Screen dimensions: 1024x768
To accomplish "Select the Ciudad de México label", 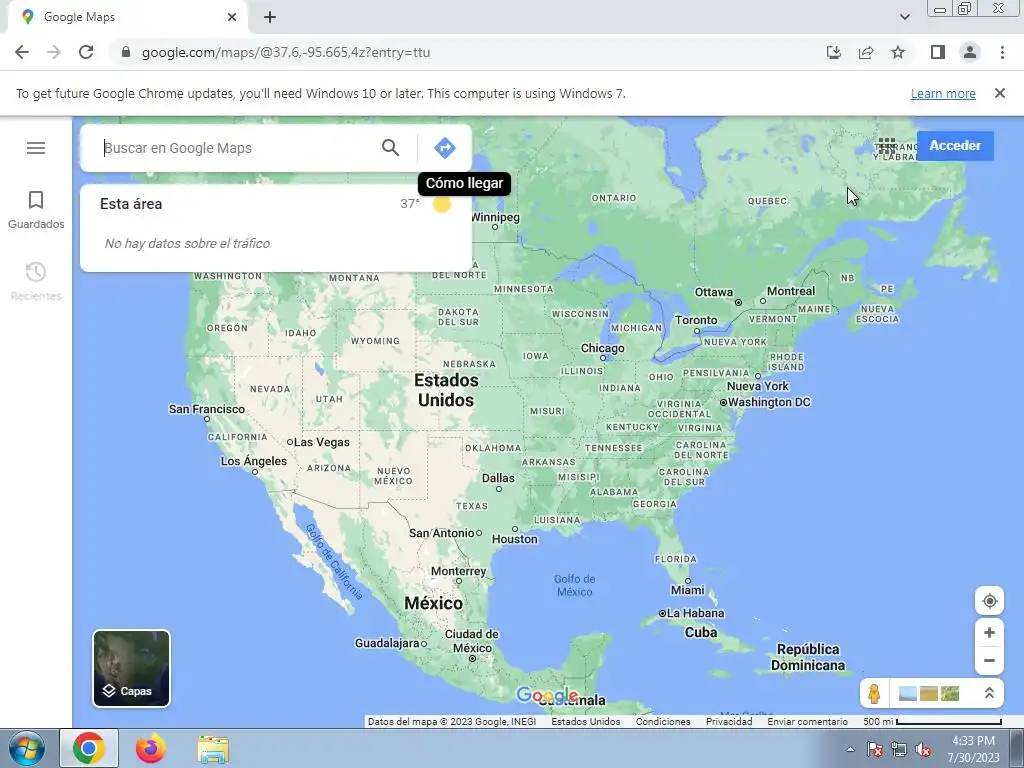I will pyautogui.click(x=472, y=641).
